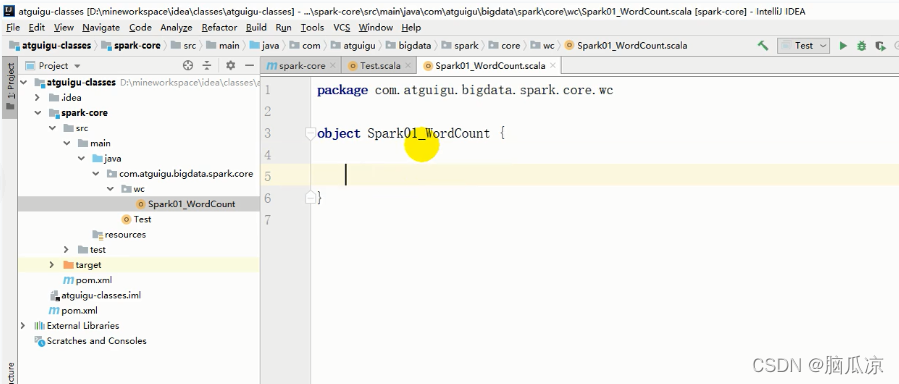Open the Refactor menu
899x384 pixels.
coord(219,28)
